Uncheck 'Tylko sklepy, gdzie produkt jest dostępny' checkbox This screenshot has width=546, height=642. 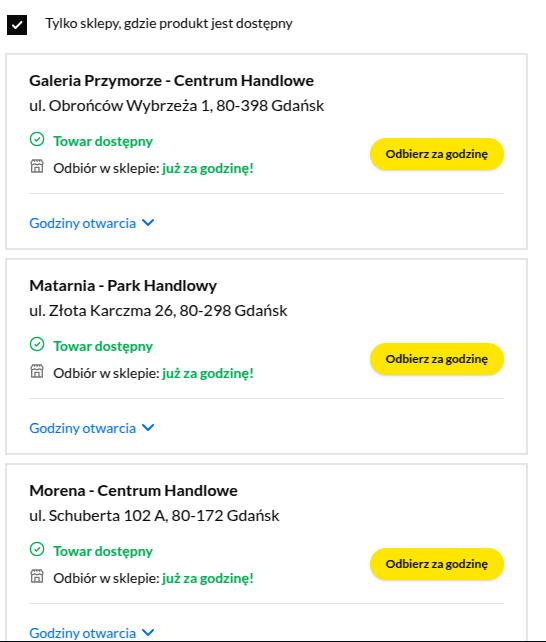coord(17,25)
